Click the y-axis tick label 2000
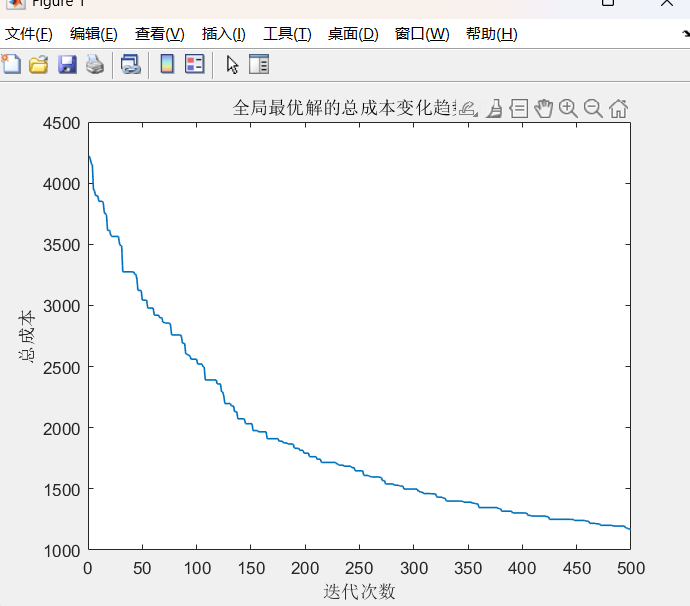This screenshot has width=690, height=606. 62,429
